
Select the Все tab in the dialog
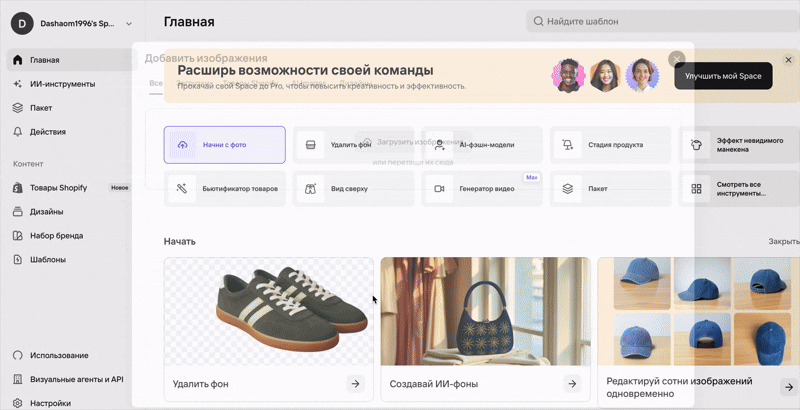(x=156, y=83)
